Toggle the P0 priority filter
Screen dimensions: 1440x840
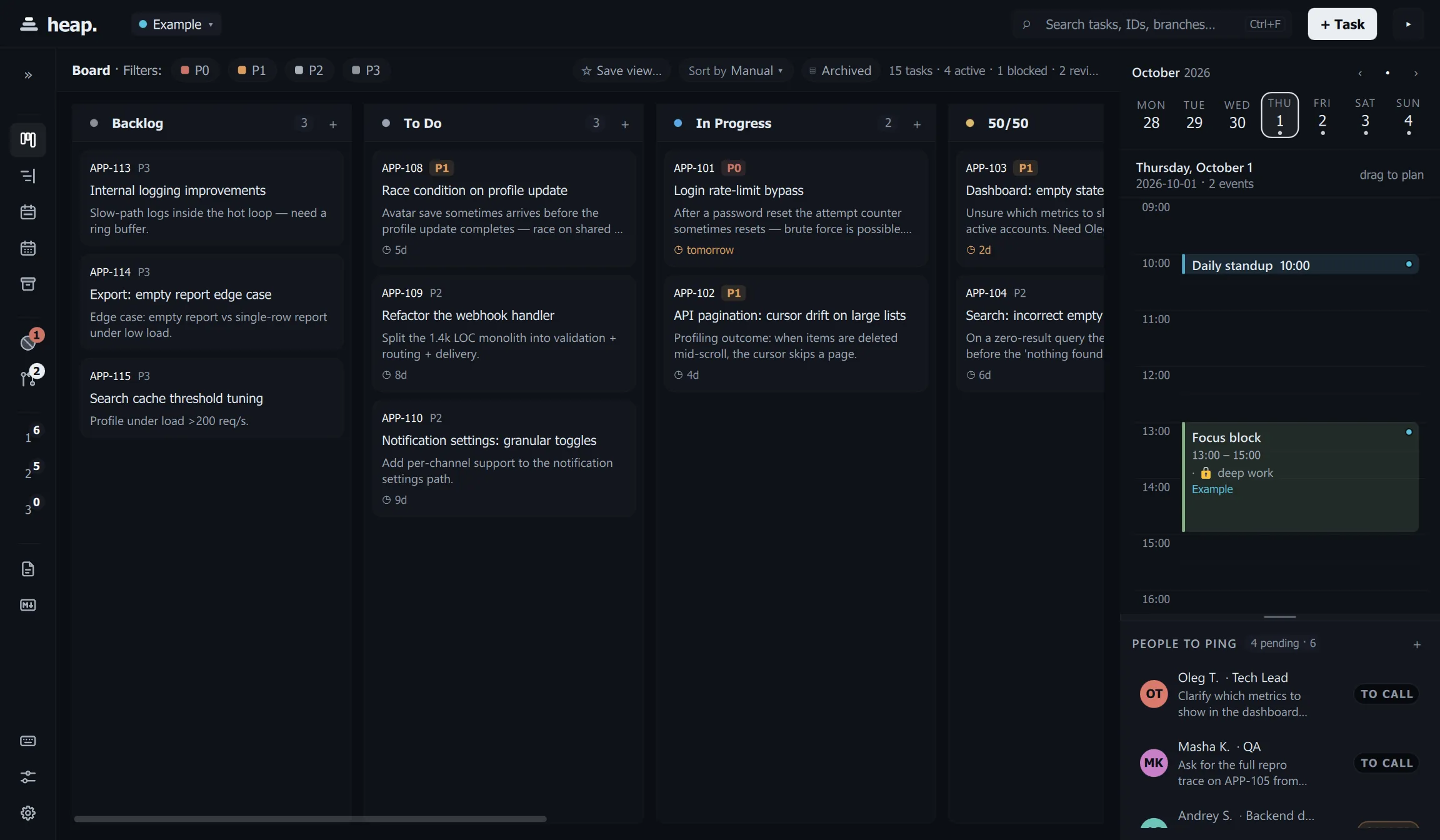coord(195,70)
